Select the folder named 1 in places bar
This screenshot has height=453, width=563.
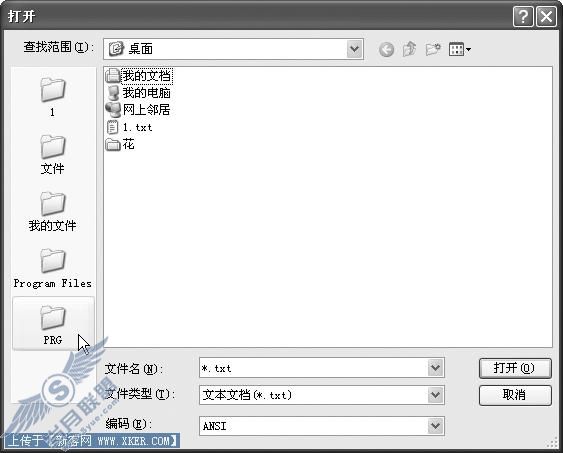(x=53, y=97)
